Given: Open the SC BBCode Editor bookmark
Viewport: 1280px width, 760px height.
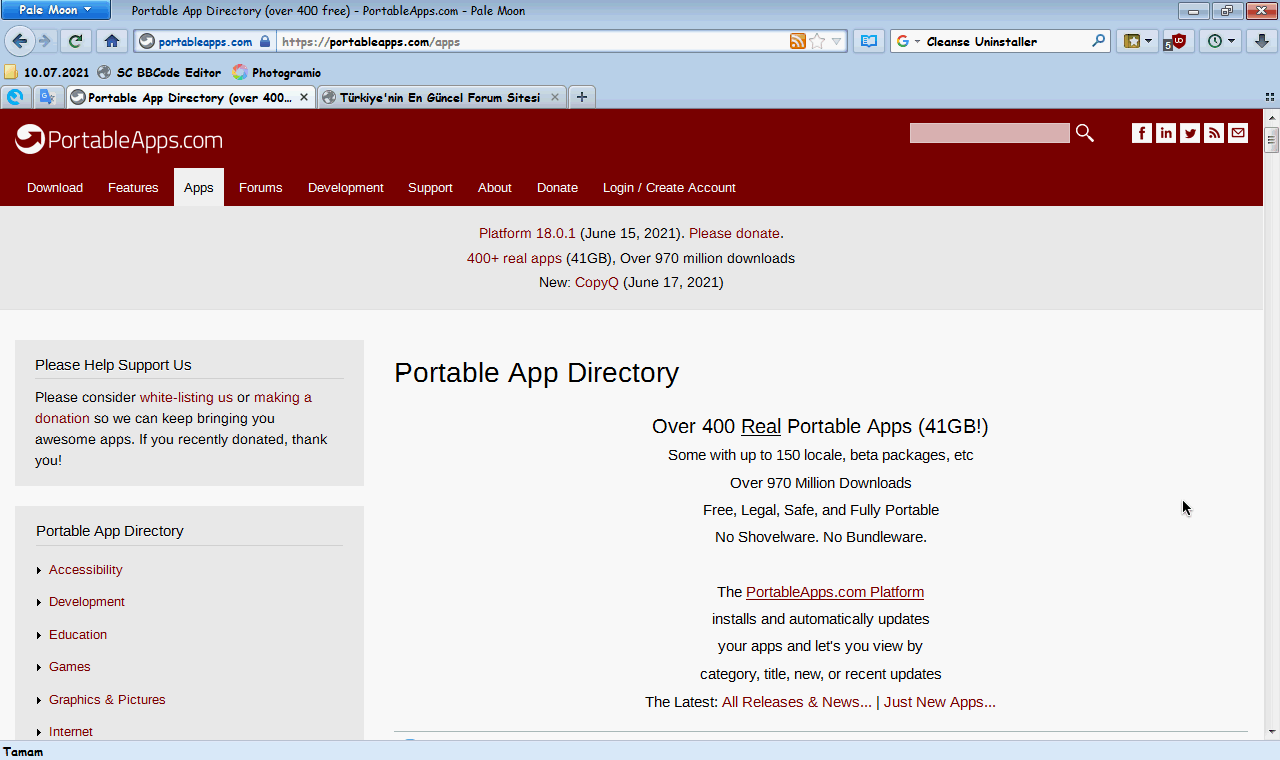Looking at the screenshot, I should 159,72.
